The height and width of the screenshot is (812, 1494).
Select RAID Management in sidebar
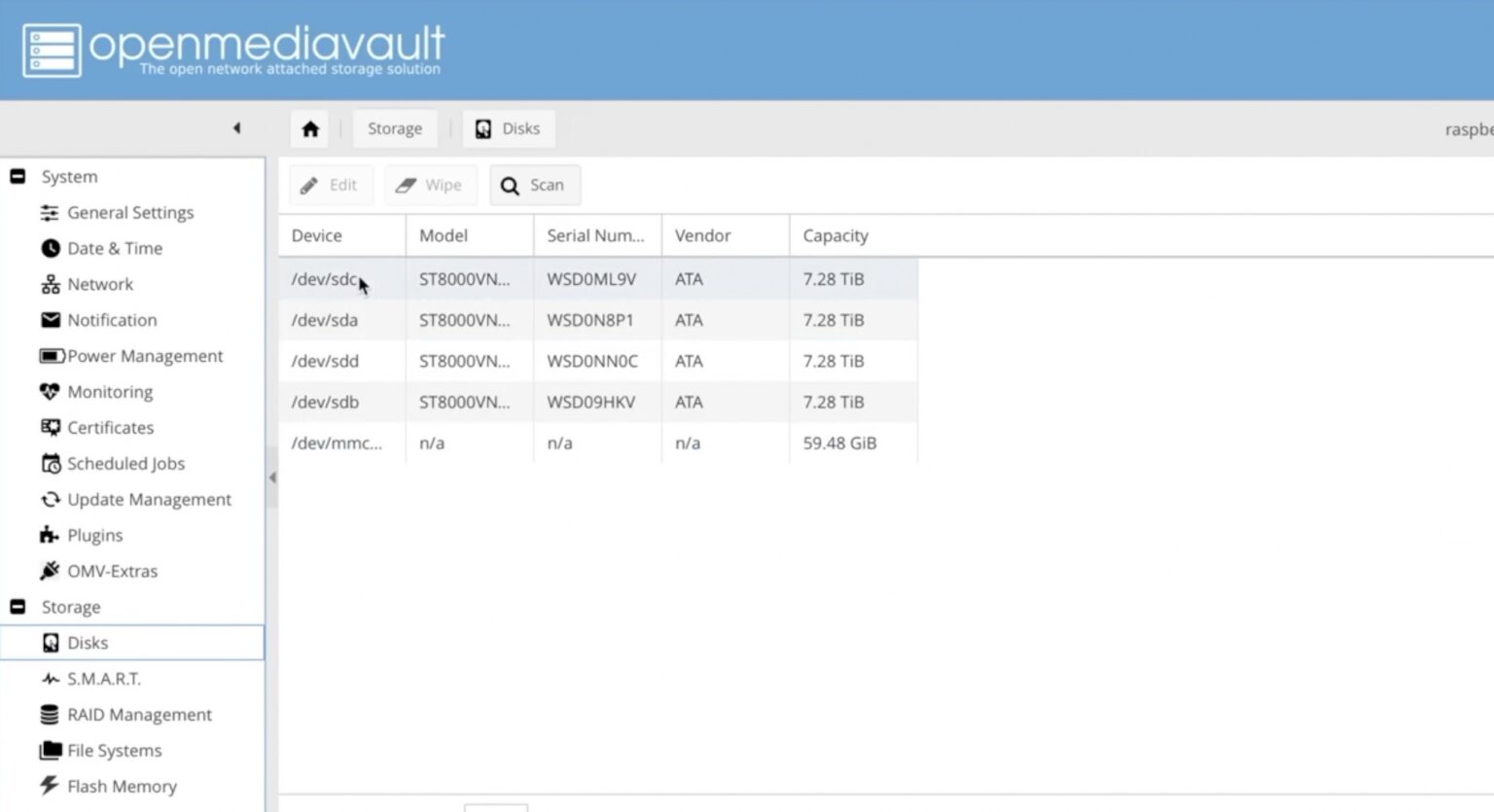138,715
